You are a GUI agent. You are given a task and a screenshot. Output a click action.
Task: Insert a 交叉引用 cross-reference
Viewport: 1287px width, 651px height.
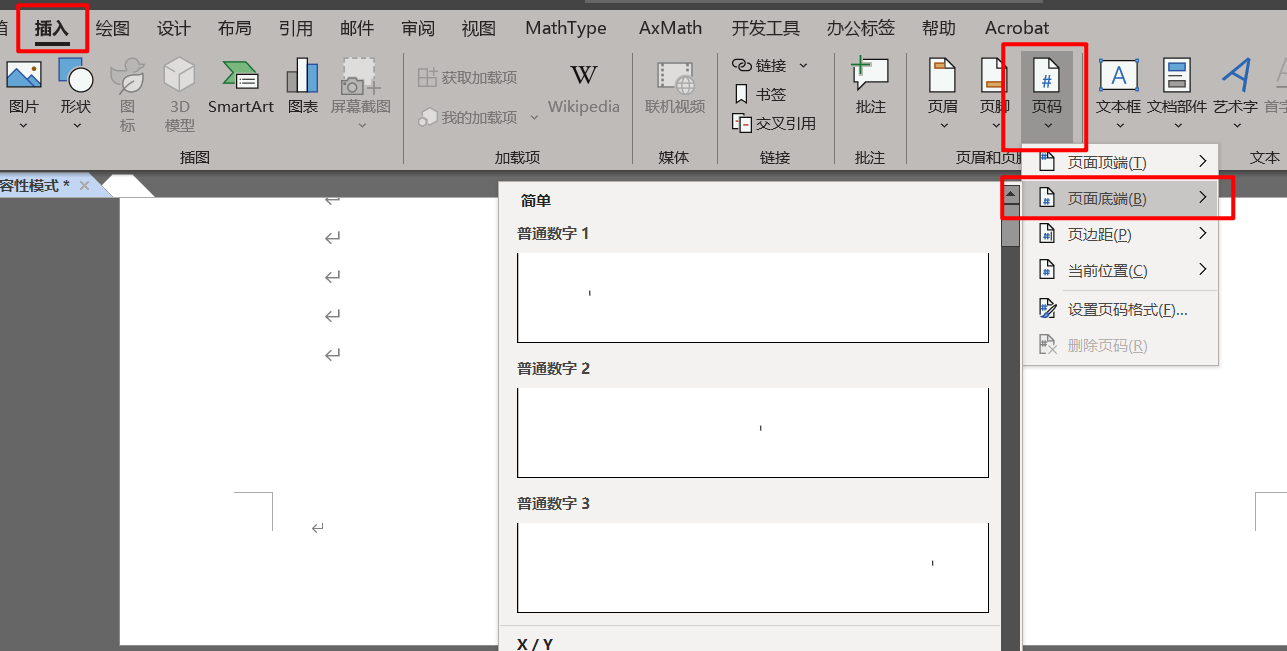pyautogui.click(x=774, y=123)
